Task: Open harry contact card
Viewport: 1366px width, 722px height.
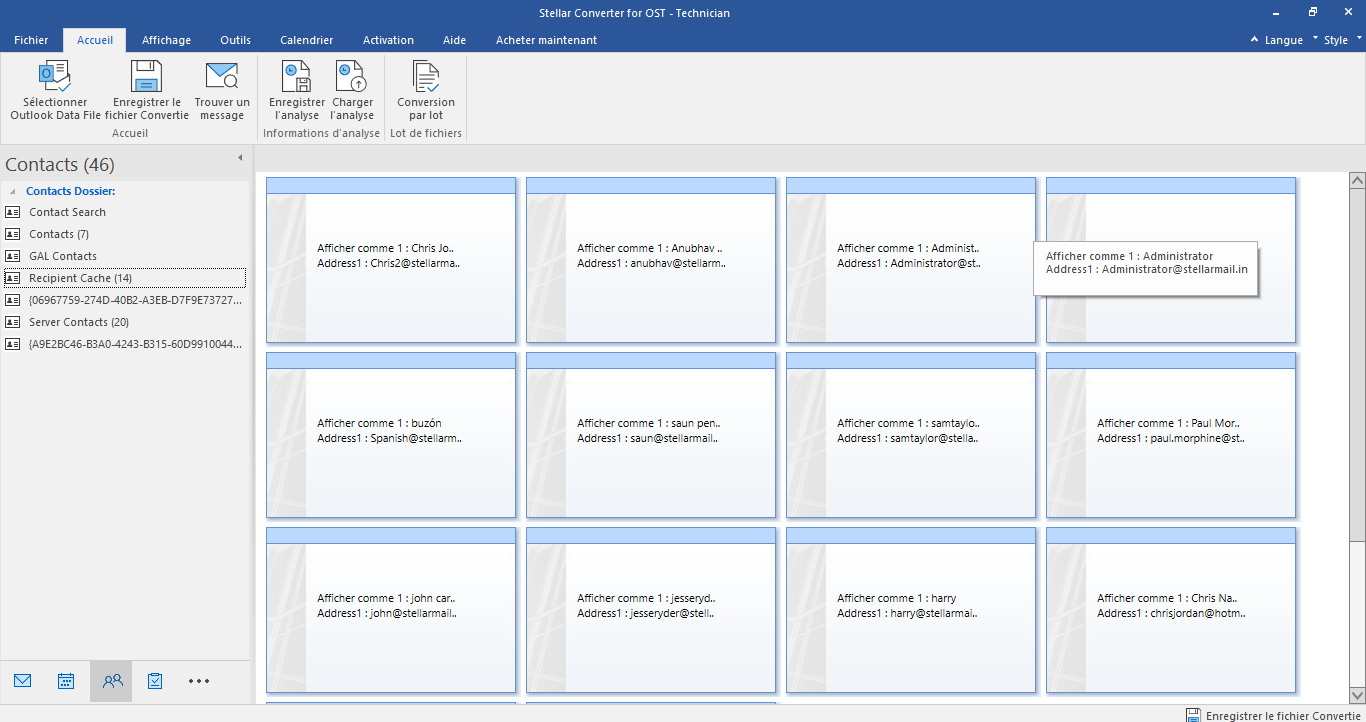Action: (911, 610)
